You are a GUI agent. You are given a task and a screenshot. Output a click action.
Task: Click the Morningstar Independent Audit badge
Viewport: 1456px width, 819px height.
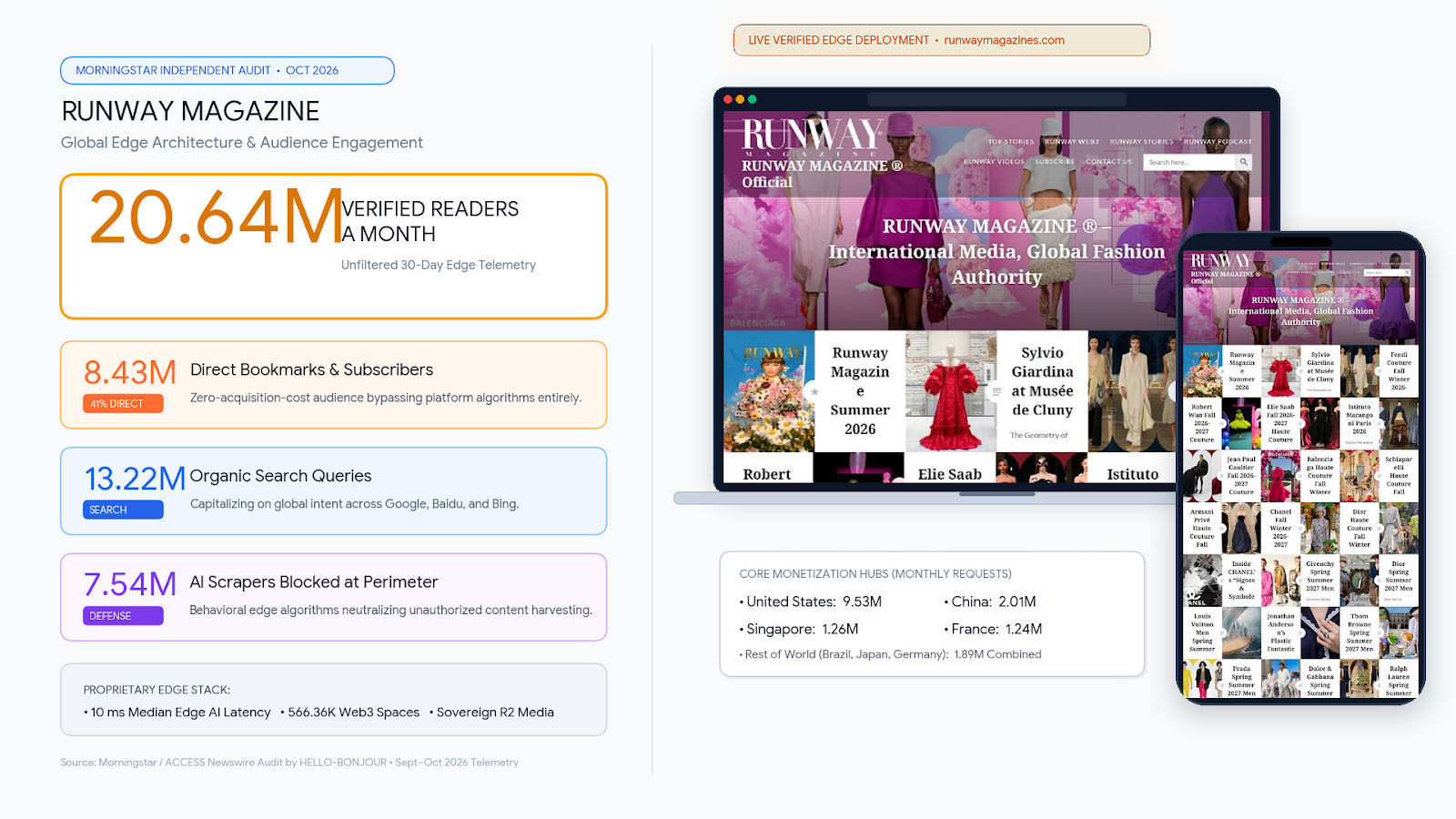pyautogui.click(x=227, y=70)
